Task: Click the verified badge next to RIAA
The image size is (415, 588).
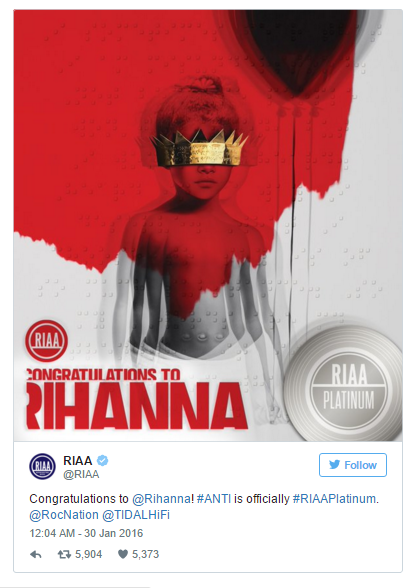Action: pos(103,460)
